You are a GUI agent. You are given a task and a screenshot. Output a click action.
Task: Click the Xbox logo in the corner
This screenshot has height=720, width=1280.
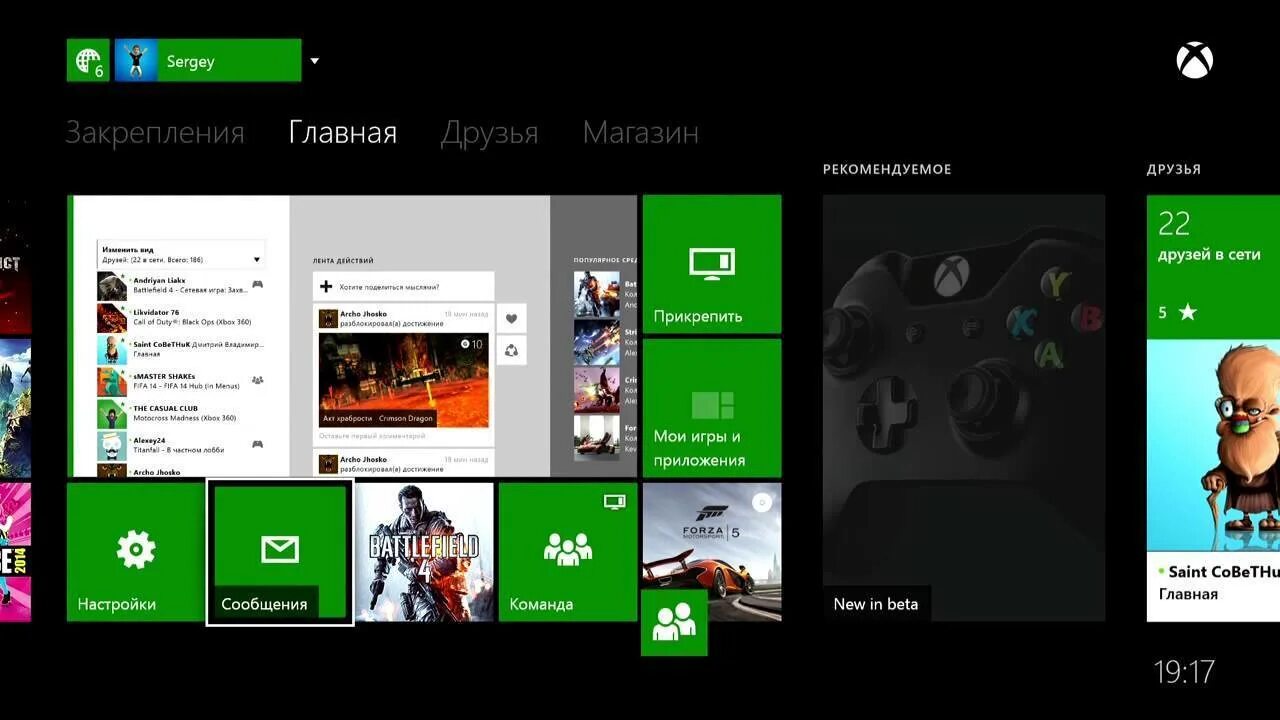[1194, 61]
